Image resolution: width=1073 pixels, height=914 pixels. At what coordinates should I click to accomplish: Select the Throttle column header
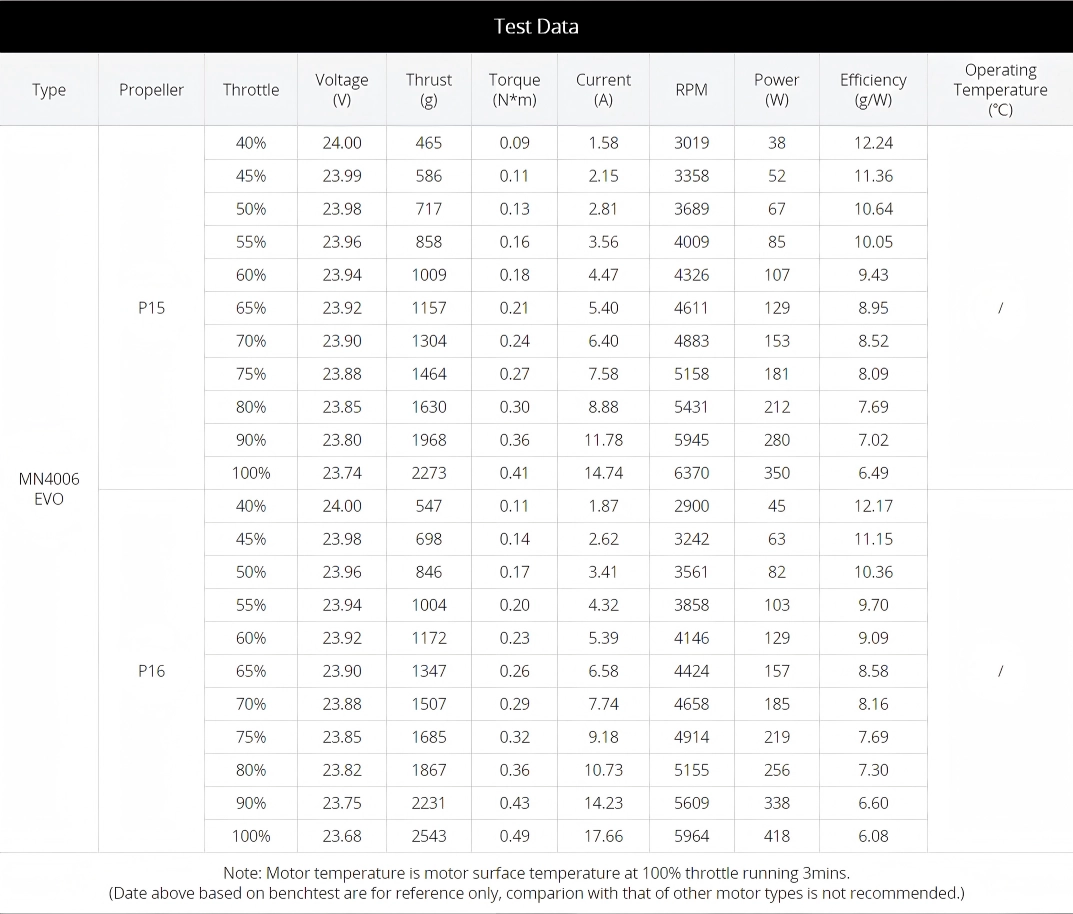tap(251, 90)
